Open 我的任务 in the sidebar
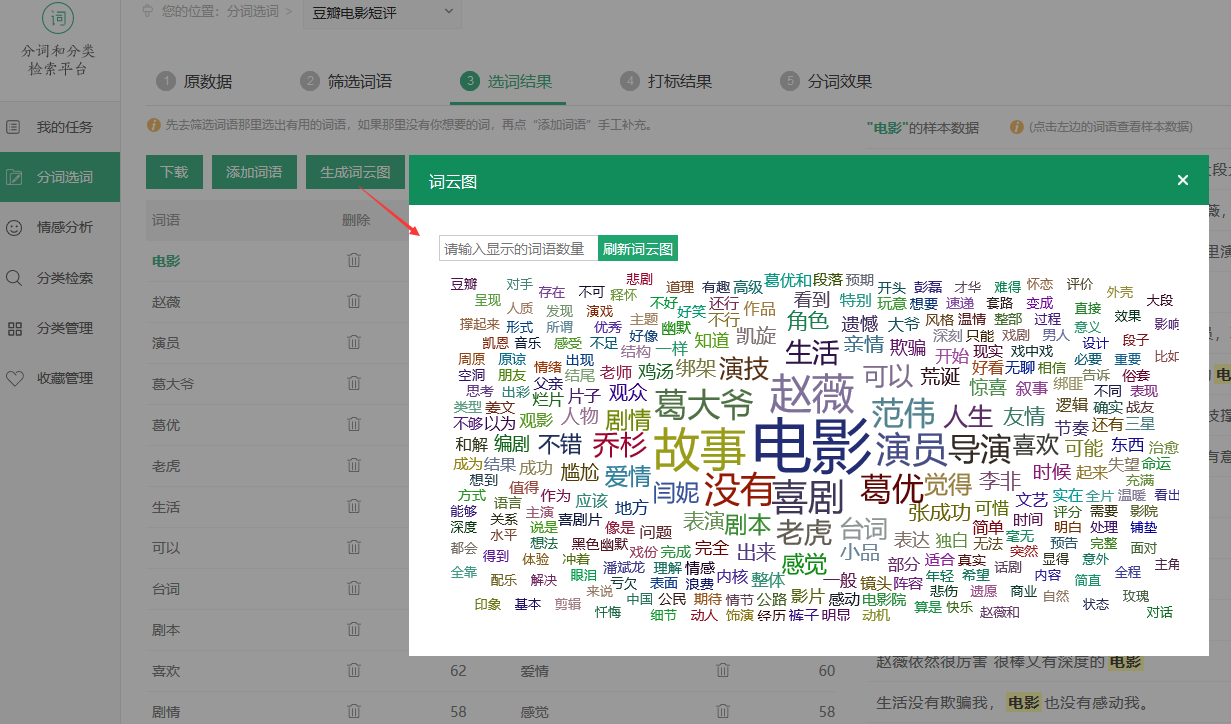 (60, 127)
